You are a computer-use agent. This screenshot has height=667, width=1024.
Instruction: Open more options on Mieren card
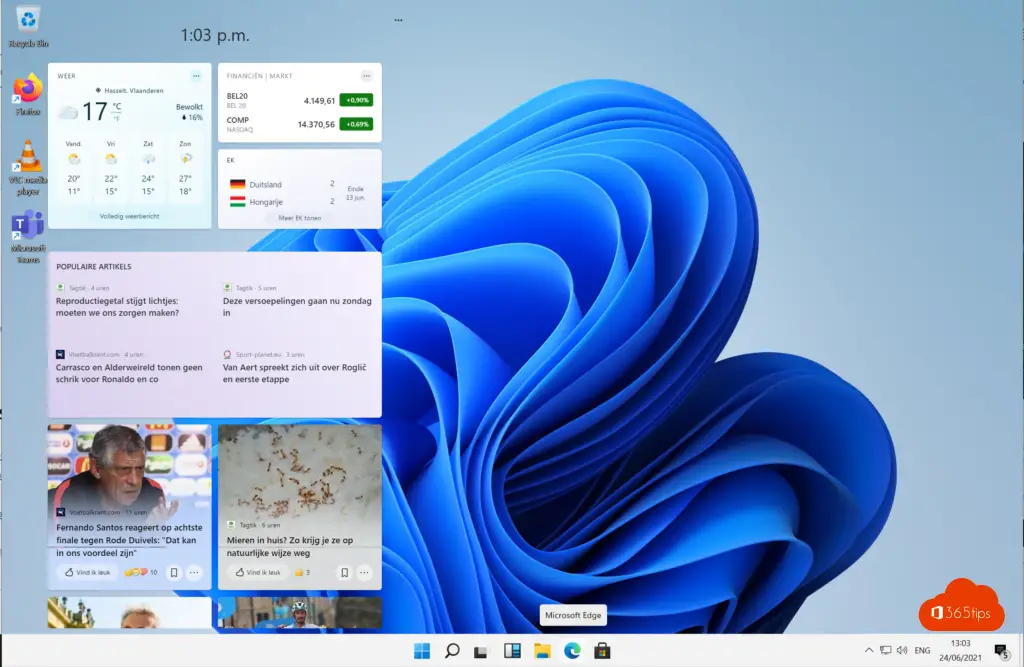(x=364, y=572)
